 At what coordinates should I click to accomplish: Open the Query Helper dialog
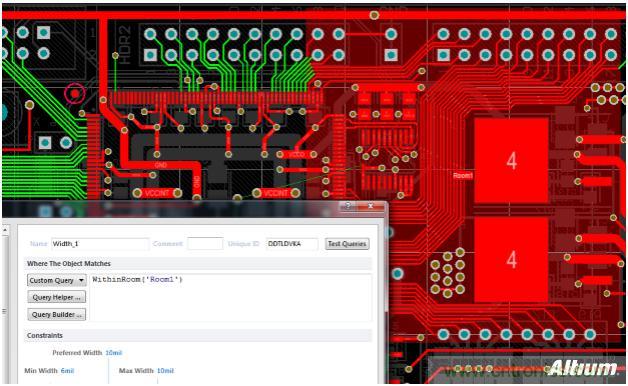[56, 297]
